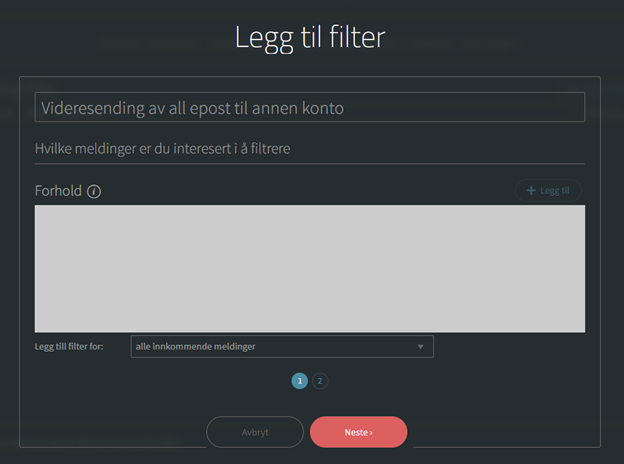Click the divider line under the Hvilke meldinger heading
Viewport: 624px width, 464px height.
310,164
